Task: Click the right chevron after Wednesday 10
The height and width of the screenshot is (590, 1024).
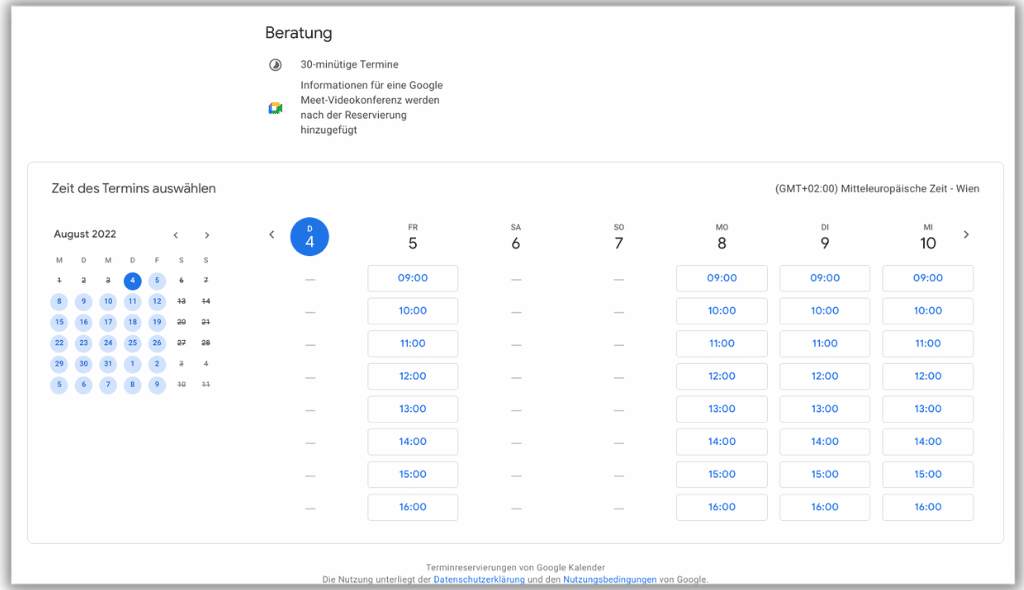Action: pos(966,234)
